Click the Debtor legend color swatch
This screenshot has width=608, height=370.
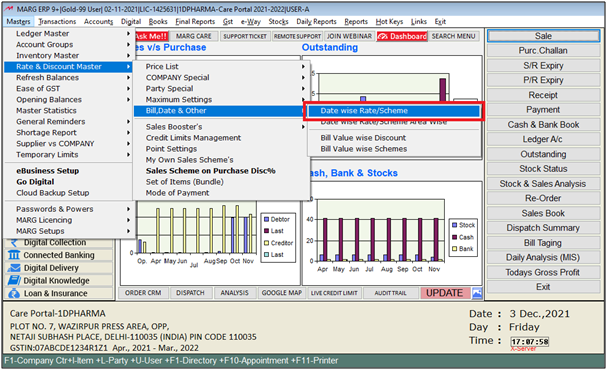pos(266,220)
